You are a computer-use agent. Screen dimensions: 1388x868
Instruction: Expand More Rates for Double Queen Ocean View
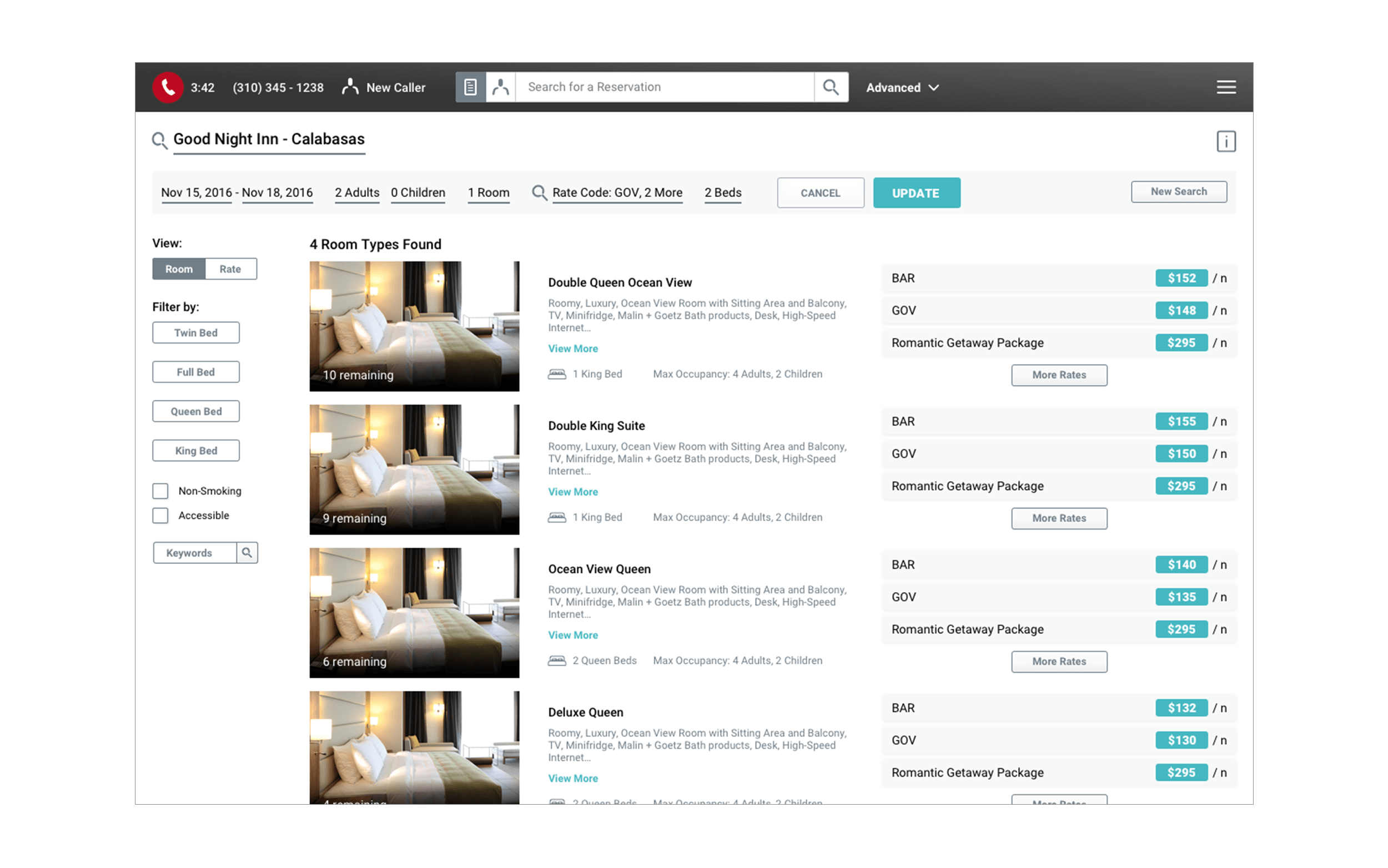[x=1058, y=375]
